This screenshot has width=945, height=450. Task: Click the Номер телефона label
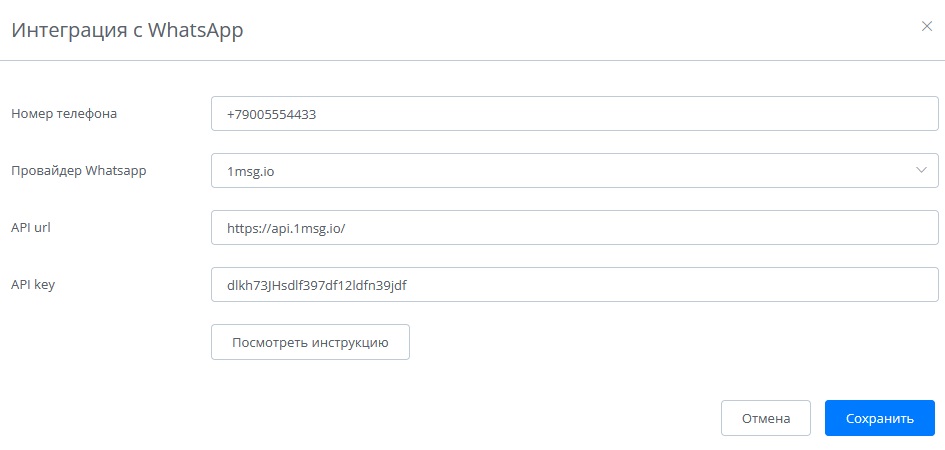pos(64,114)
